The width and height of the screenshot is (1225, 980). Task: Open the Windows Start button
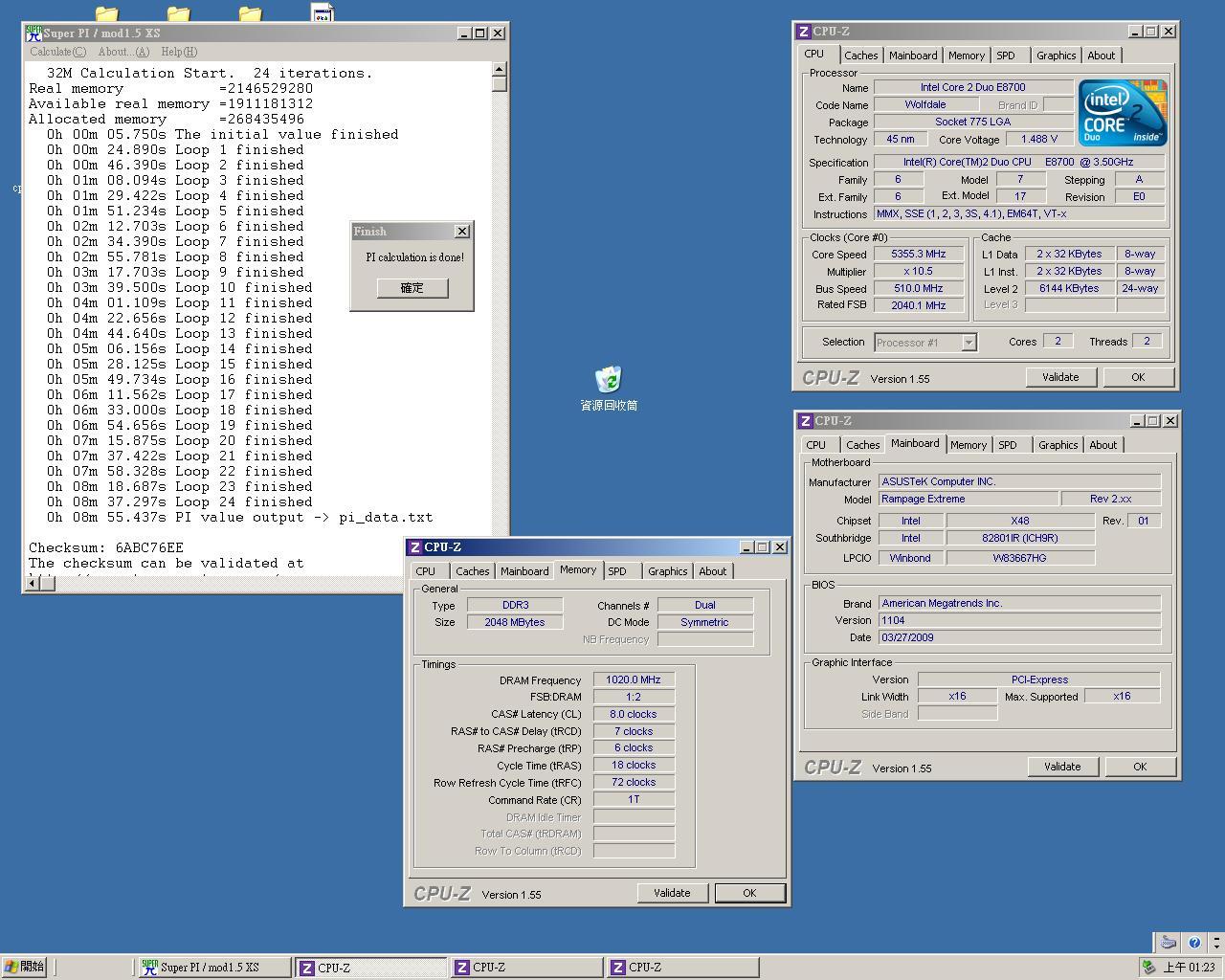(x=24, y=968)
